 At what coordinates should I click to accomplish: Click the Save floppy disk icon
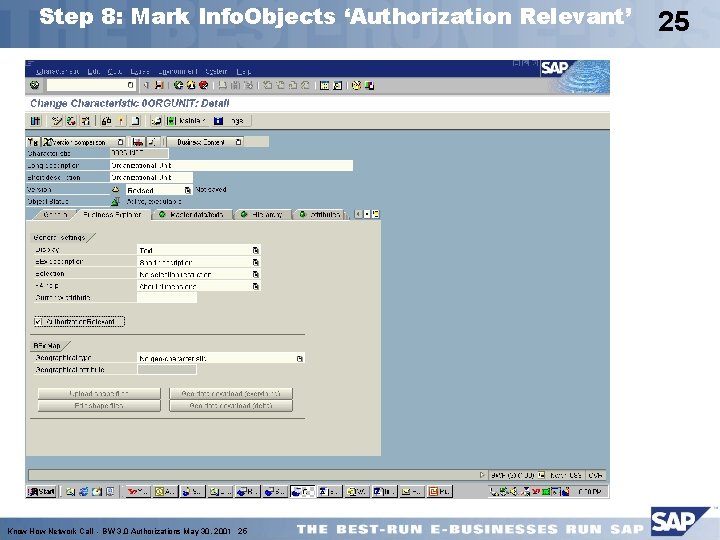159,85
